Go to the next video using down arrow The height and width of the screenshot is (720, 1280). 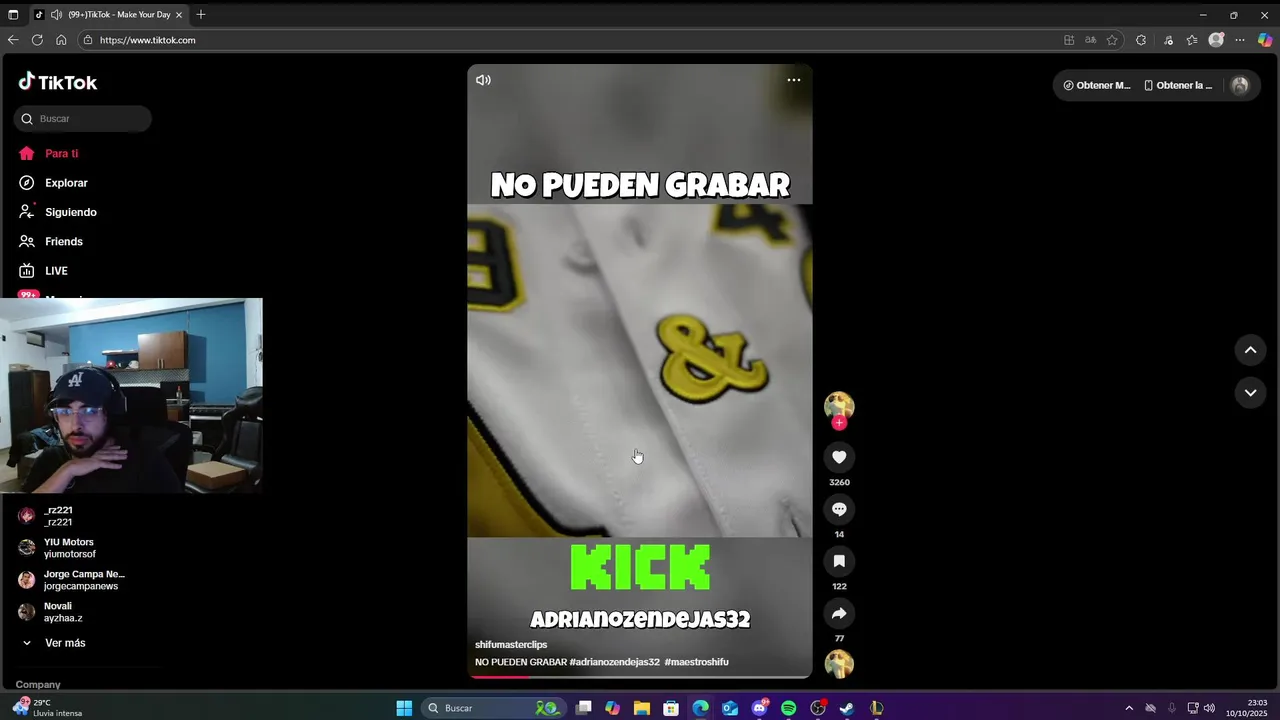coord(1250,393)
